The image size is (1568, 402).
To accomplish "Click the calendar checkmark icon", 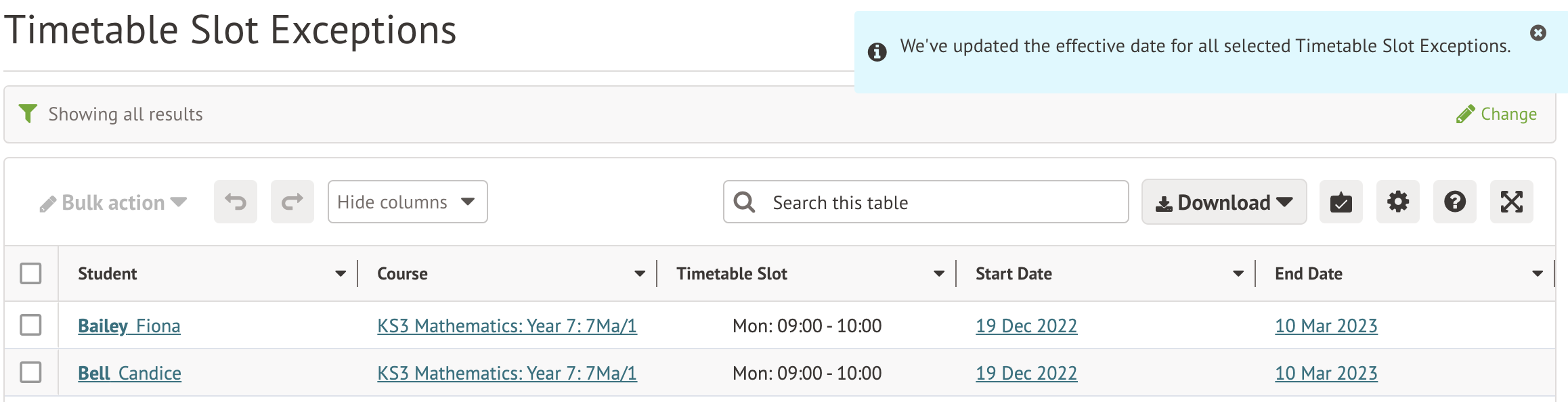I will coord(1341,202).
